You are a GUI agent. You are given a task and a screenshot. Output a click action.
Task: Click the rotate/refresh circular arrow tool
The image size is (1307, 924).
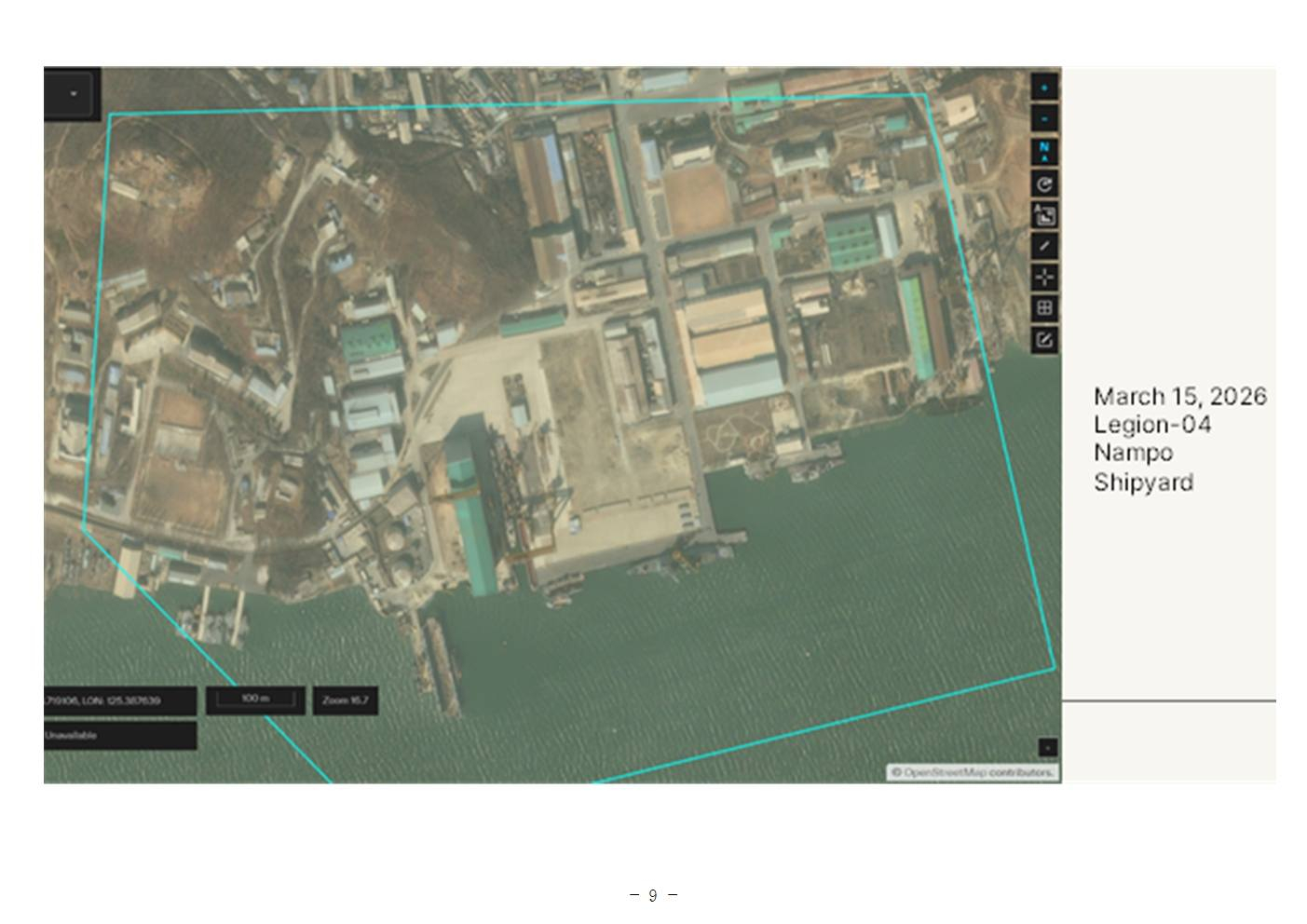tap(1044, 183)
